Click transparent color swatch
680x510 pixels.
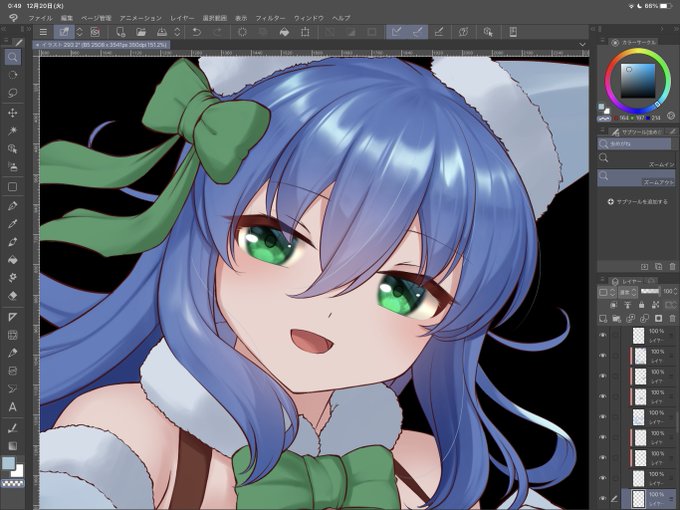coord(13,483)
